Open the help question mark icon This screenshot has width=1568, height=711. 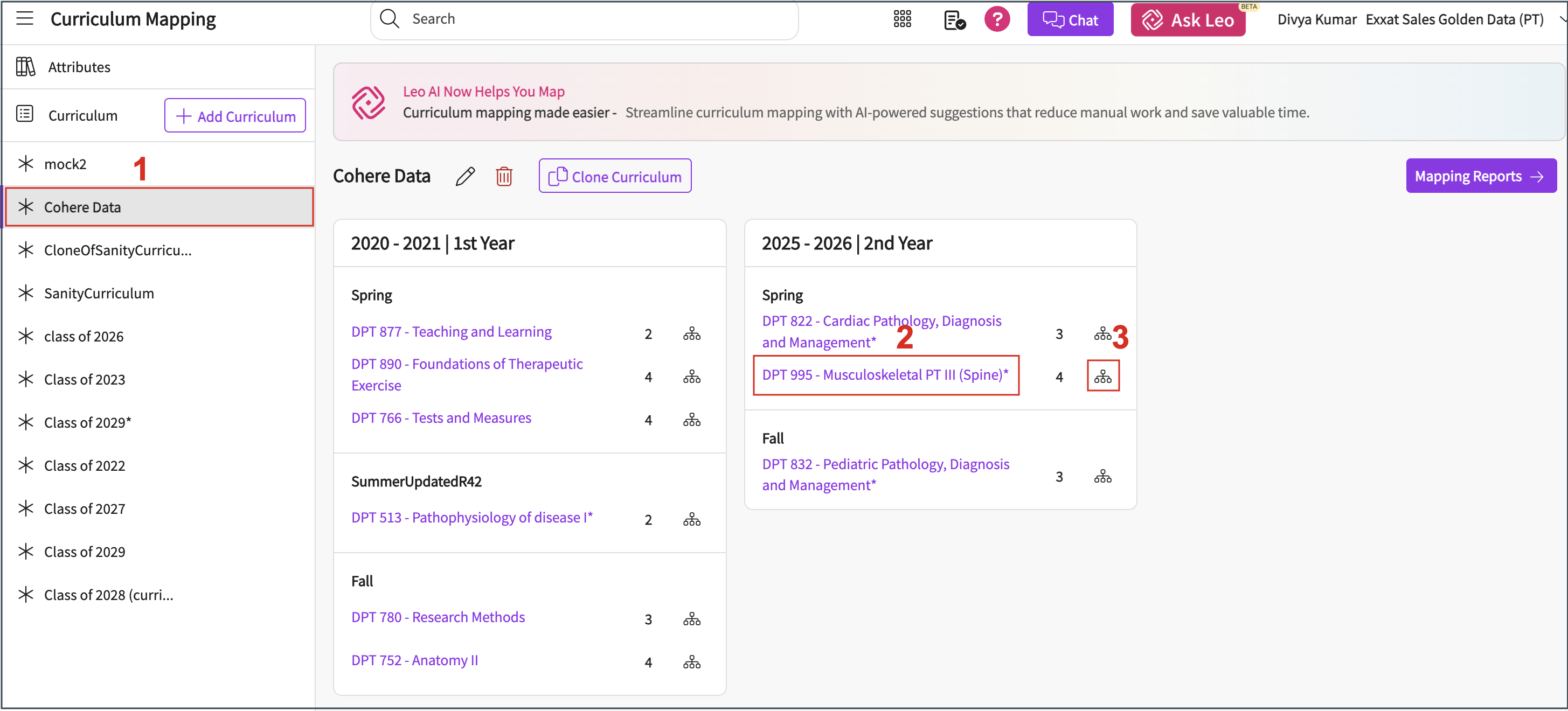[x=996, y=19]
